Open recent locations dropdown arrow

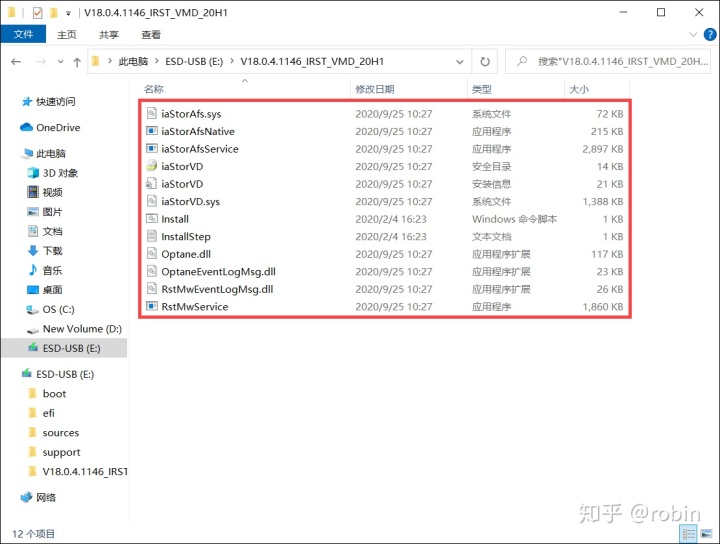click(x=60, y=62)
